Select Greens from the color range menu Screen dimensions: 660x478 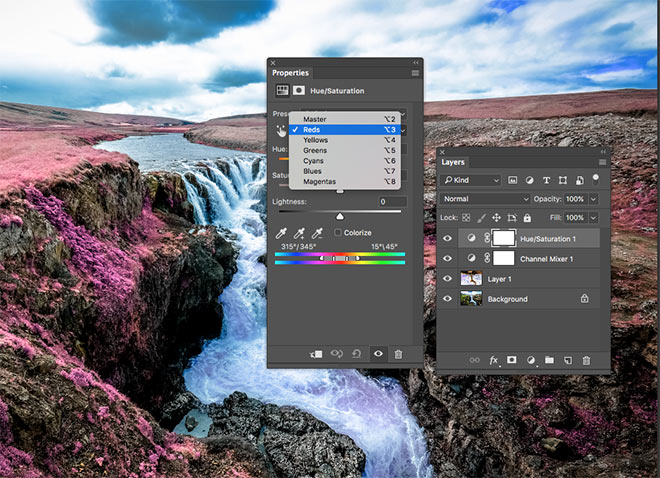click(x=345, y=150)
